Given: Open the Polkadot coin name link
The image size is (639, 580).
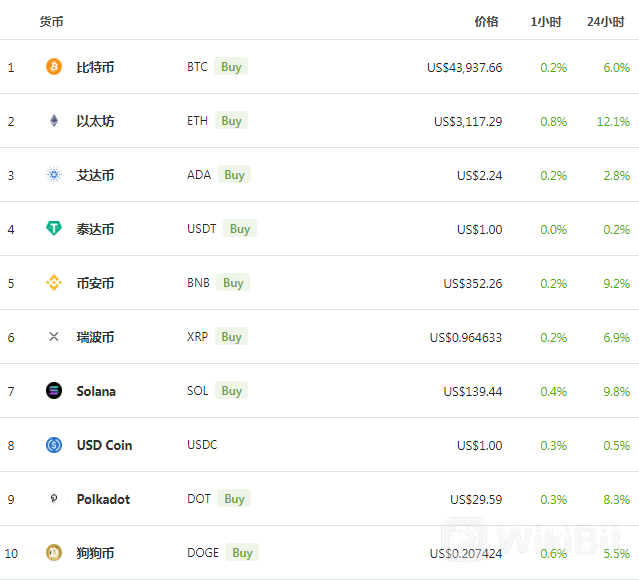Looking at the screenshot, I should pos(103,499).
